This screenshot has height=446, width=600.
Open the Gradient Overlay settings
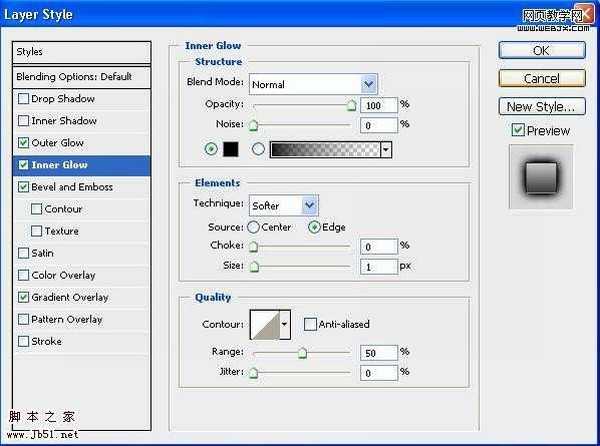click(70, 297)
